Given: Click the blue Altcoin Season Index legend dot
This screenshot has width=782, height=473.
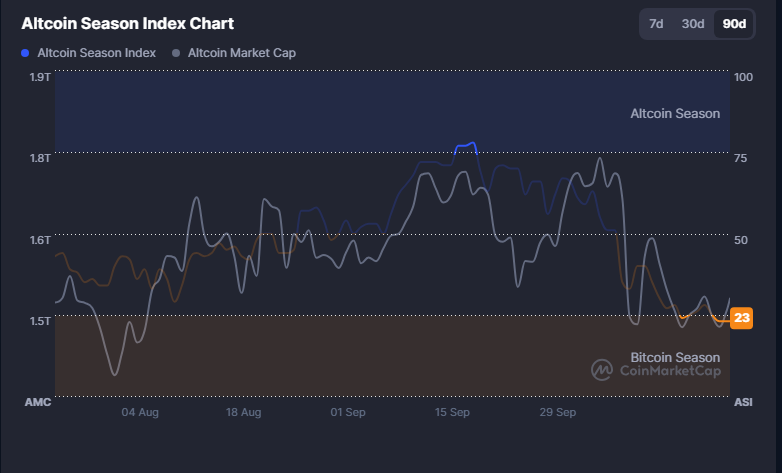Looking at the screenshot, I should (26, 52).
